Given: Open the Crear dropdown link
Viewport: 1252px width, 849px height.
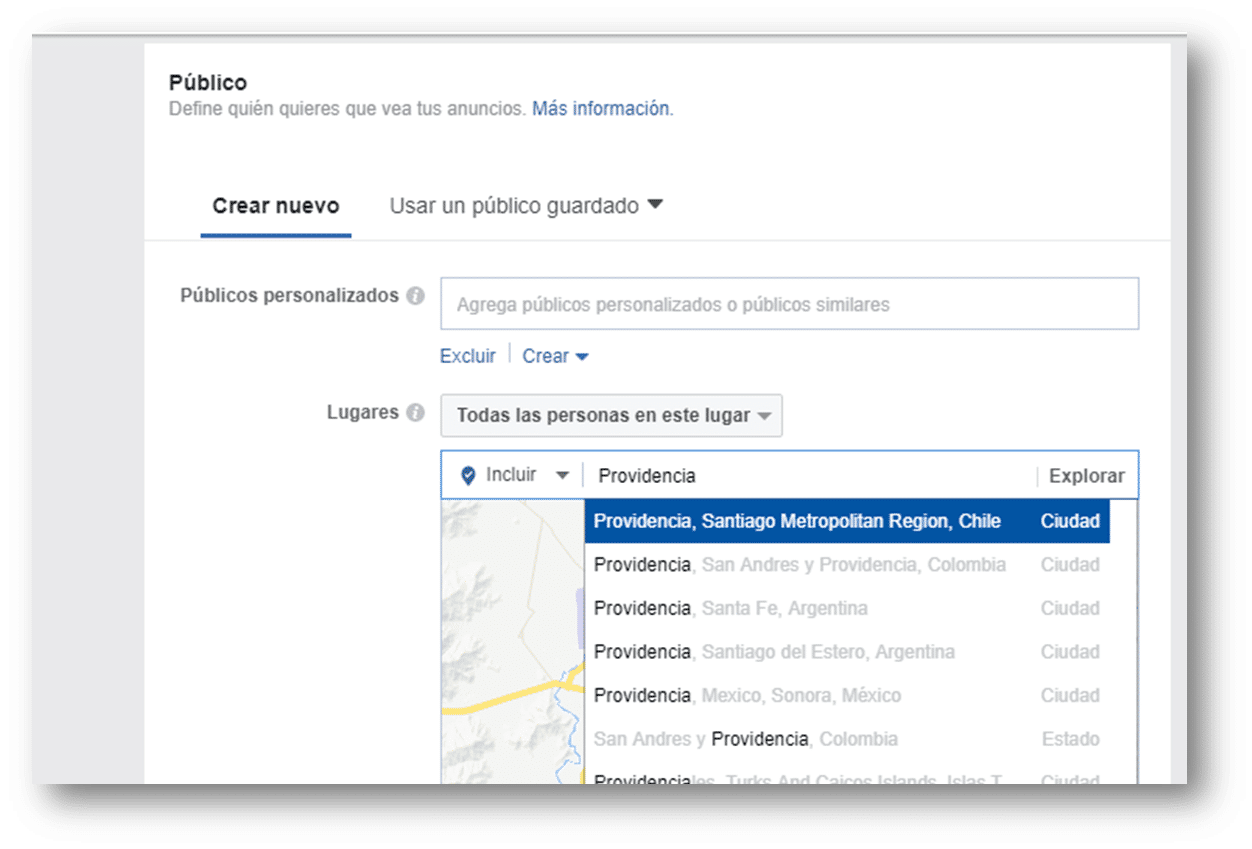Looking at the screenshot, I should click(x=556, y=356).
